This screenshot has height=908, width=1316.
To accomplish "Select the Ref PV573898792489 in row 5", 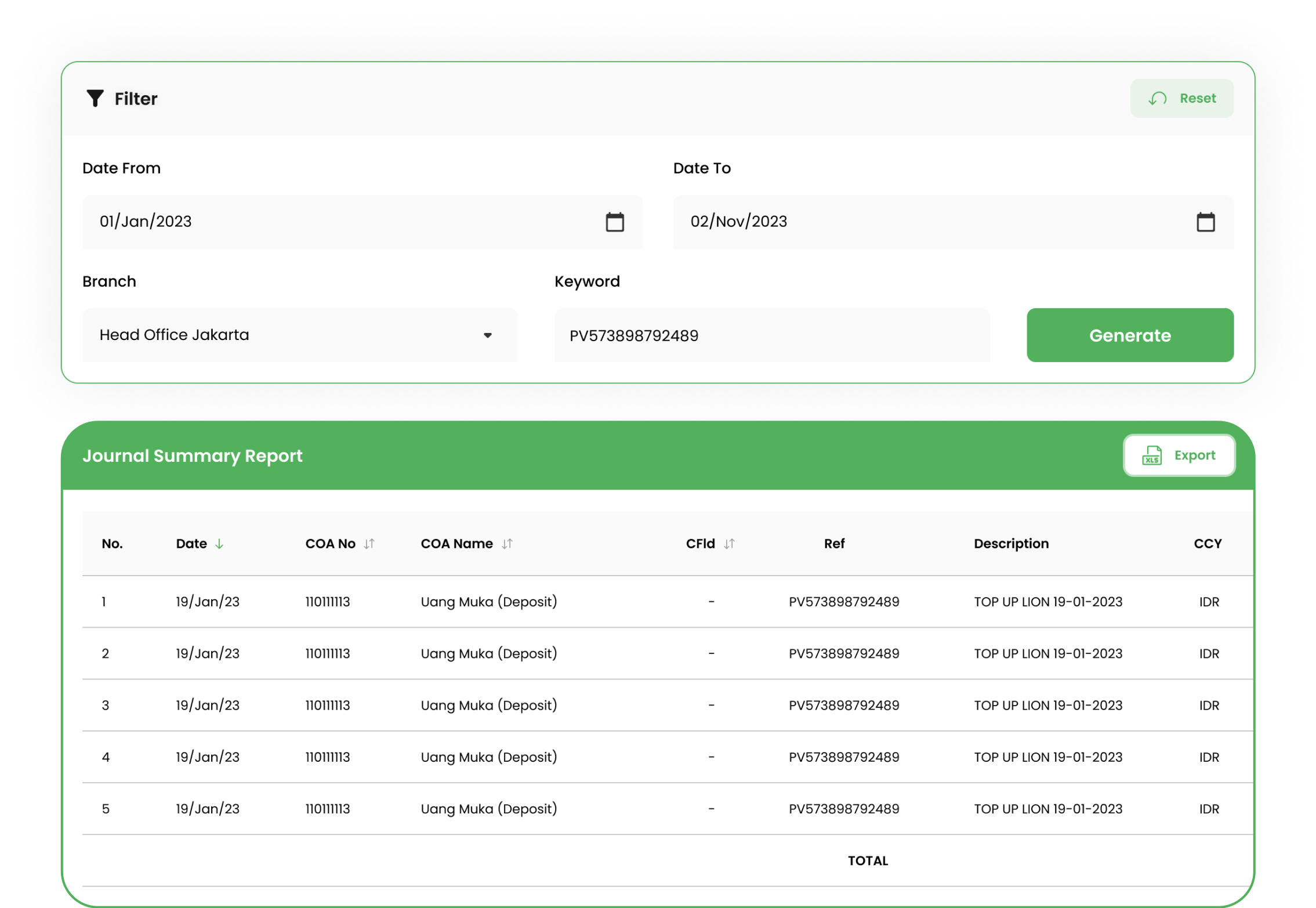I will click(843, 809).
